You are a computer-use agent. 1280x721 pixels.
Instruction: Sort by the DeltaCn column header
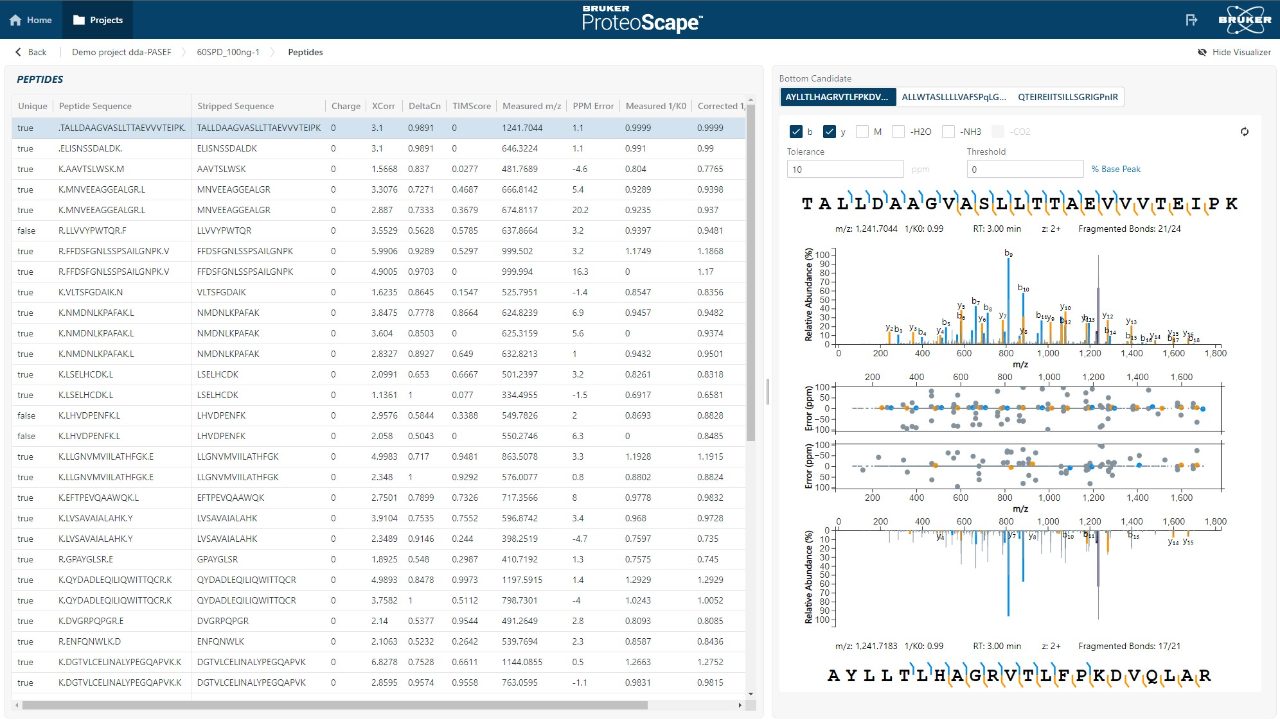[x=424, y=106]
